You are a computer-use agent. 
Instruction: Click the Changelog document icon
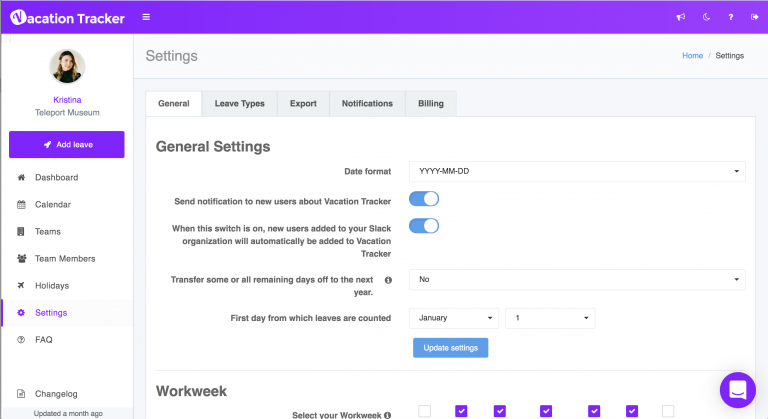pos(21,394)
